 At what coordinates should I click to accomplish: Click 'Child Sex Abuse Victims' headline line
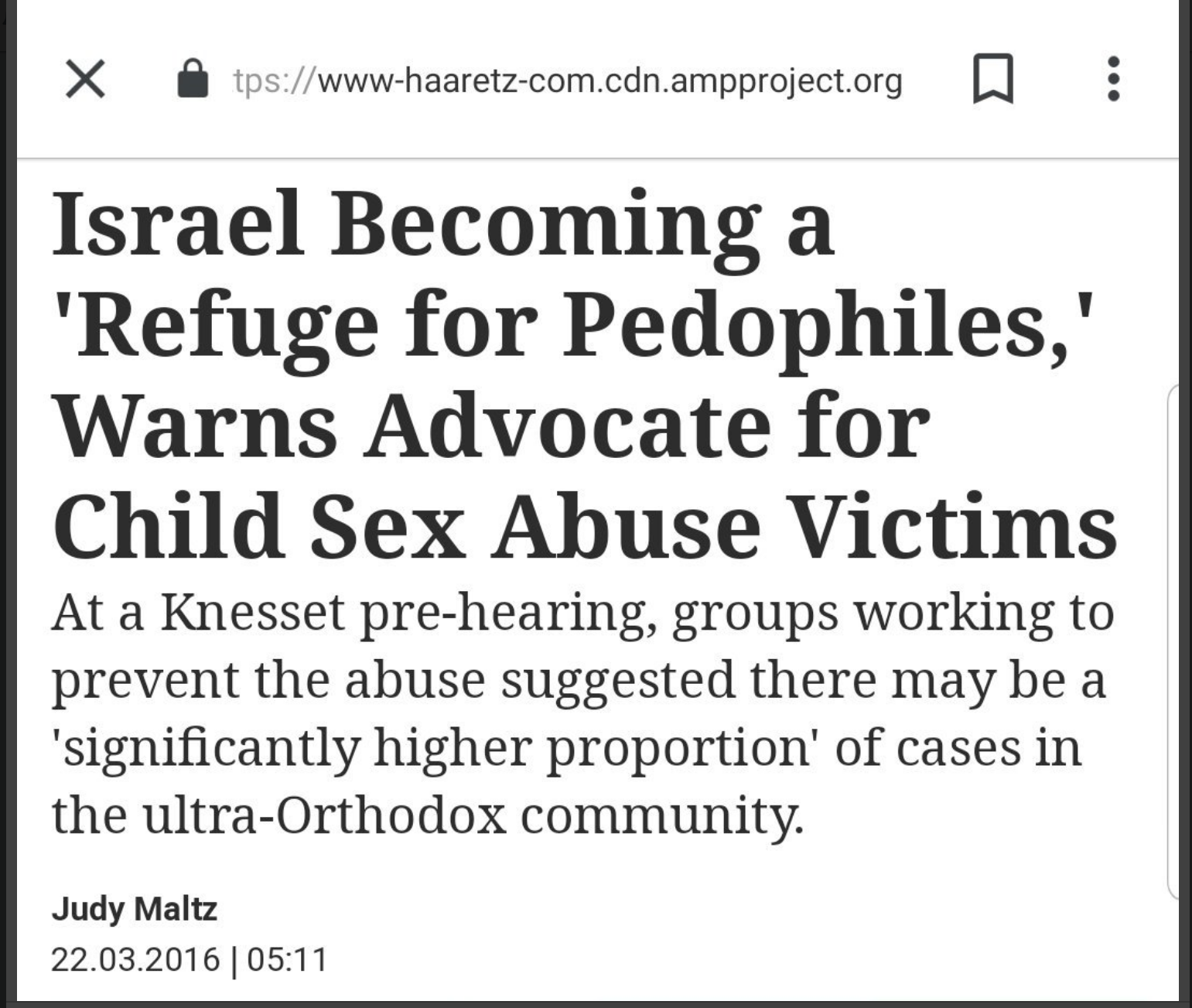[585, 526]
